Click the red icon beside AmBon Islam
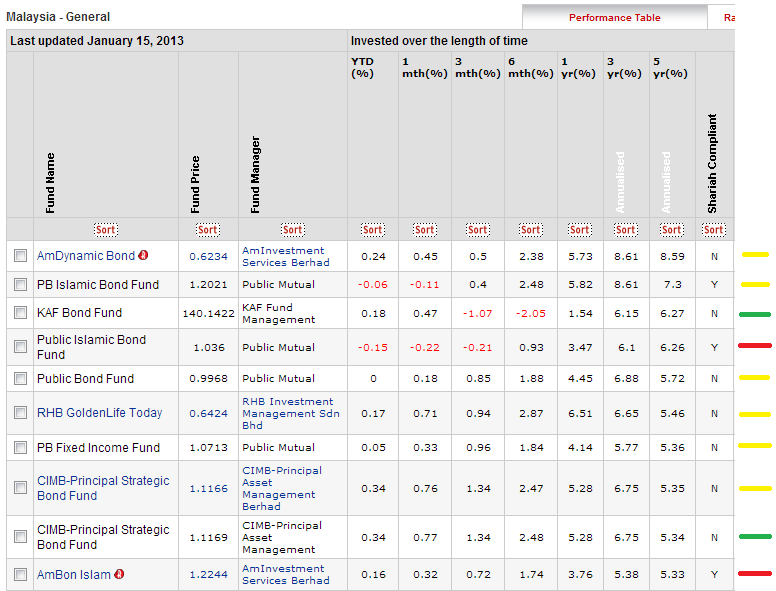This screenshot has height=591, width=776. [119, 574]
